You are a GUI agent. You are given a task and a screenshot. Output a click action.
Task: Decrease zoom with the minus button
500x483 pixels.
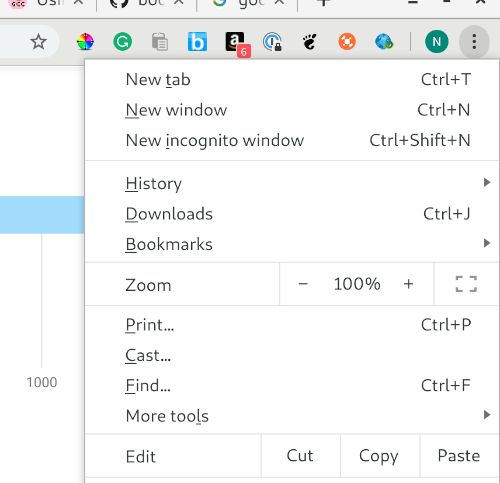pos(303,284)
